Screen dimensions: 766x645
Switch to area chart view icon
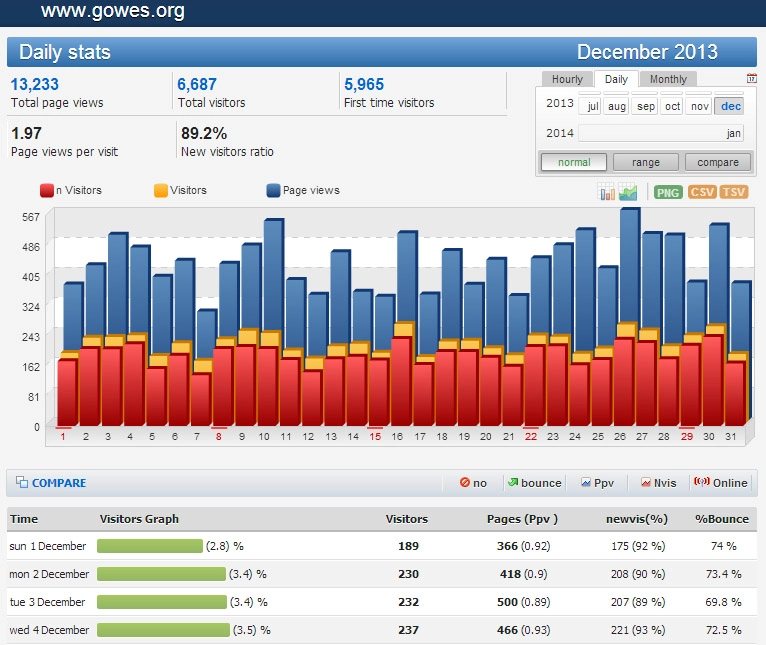pos(628,192)
